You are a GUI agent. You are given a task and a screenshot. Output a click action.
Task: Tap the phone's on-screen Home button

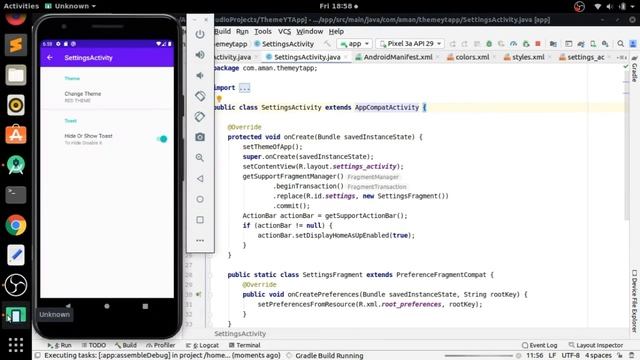pos(107,306)
